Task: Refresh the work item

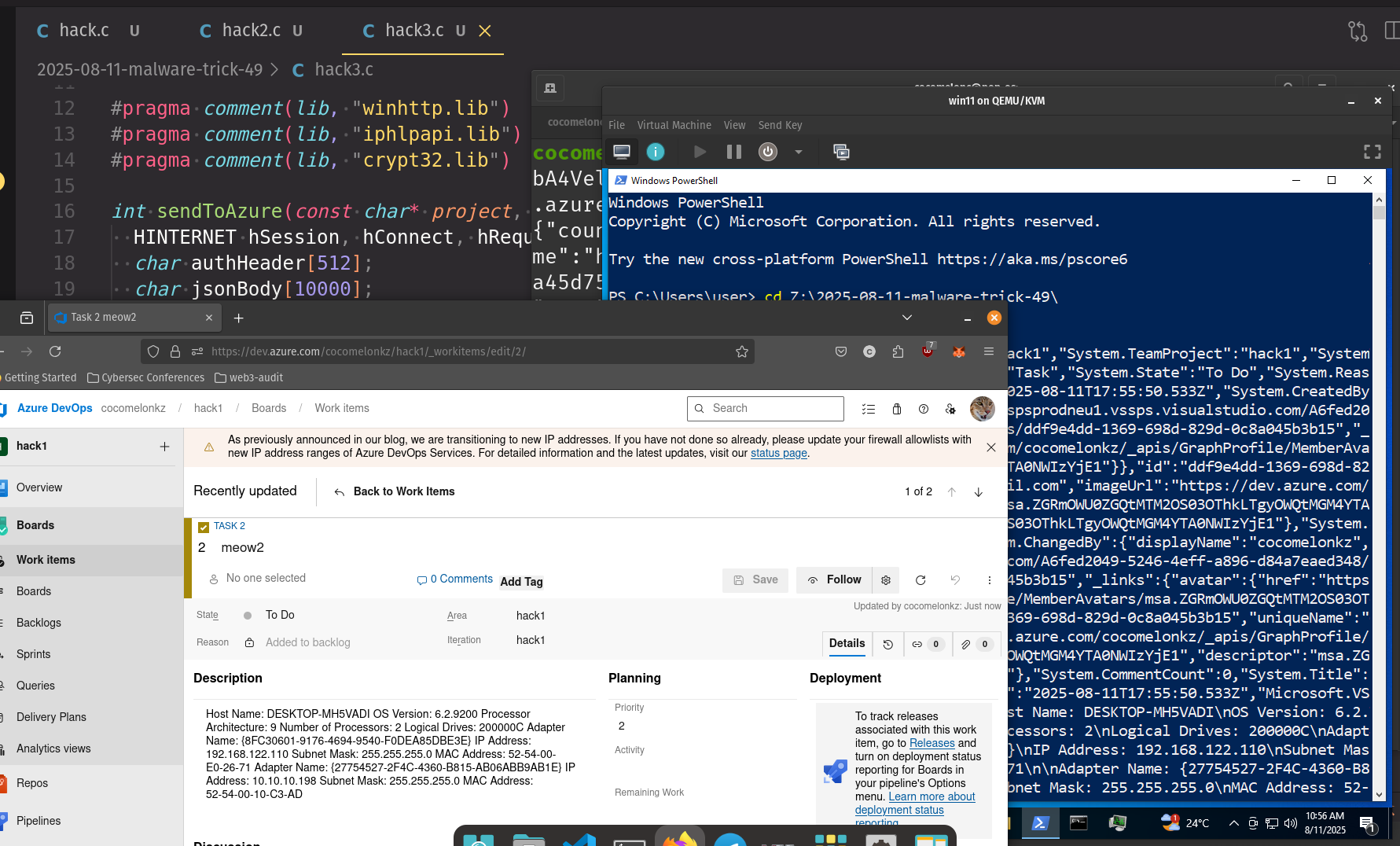Action: pos(920,580)
